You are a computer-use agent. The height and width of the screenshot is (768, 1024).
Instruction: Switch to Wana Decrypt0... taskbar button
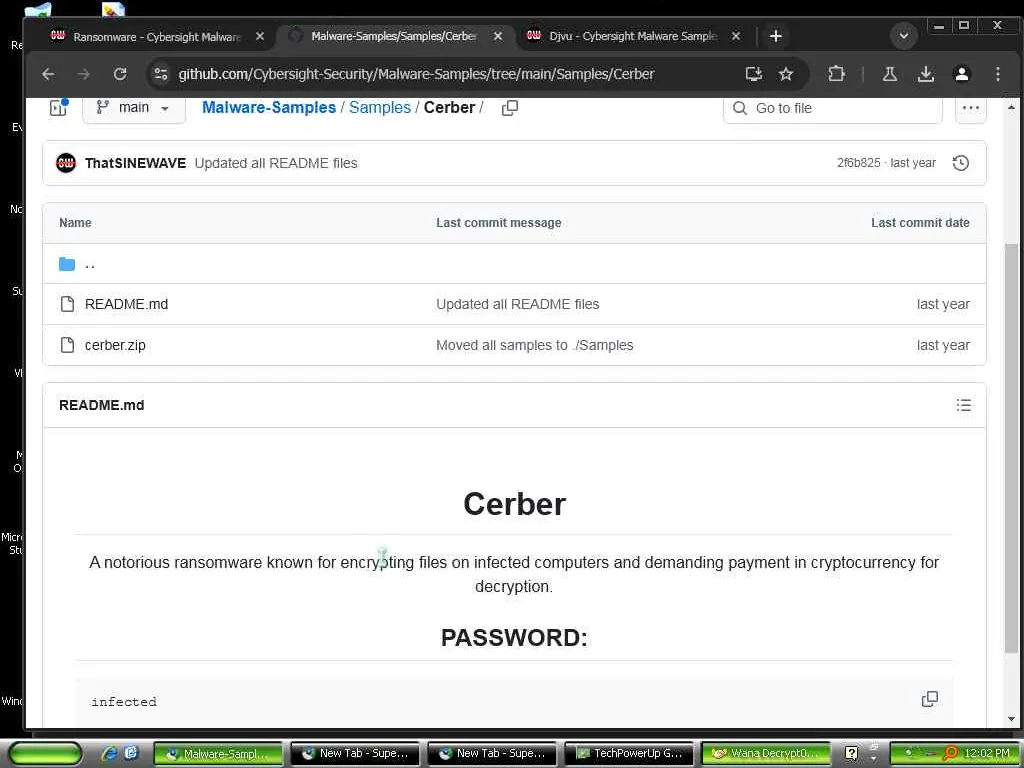click(765, 754)
